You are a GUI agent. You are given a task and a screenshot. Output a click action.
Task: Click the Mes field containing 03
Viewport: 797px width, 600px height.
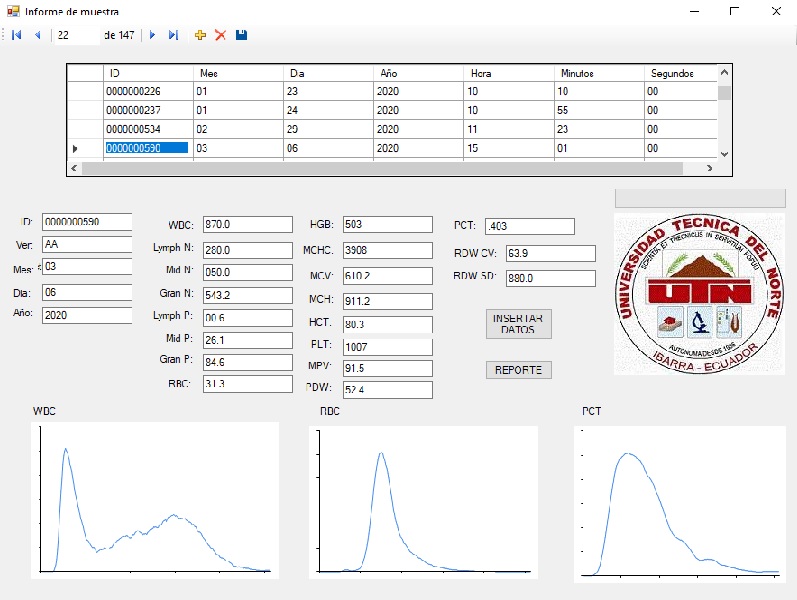click(x=87, y=266)
